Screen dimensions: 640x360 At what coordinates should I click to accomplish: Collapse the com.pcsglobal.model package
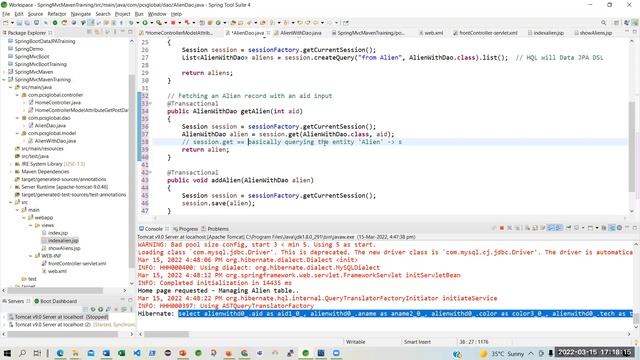pos(18,133)
